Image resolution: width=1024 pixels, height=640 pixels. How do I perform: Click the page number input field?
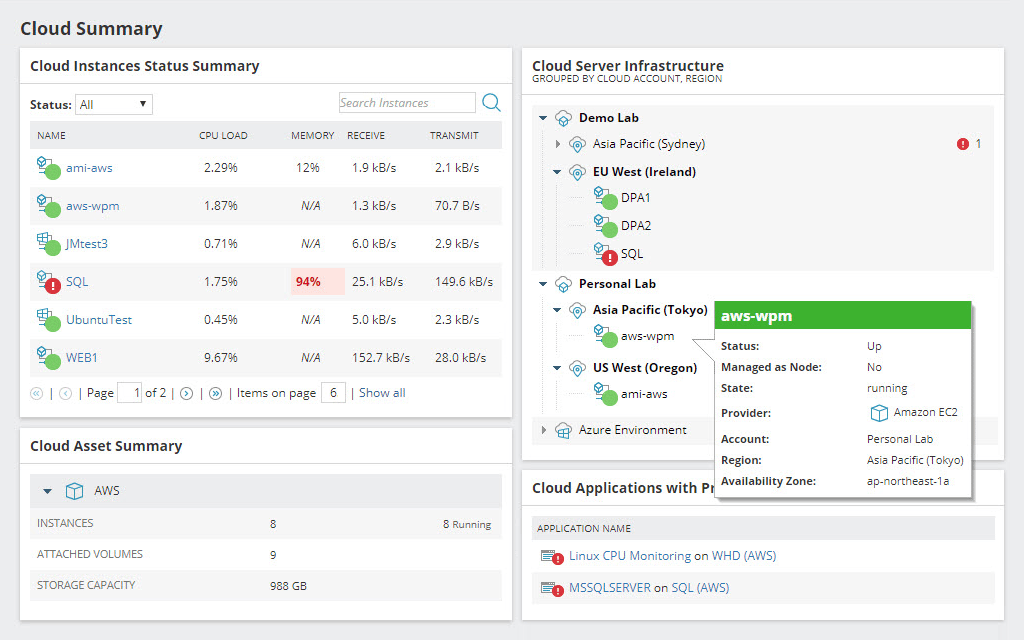click(130, 392)
